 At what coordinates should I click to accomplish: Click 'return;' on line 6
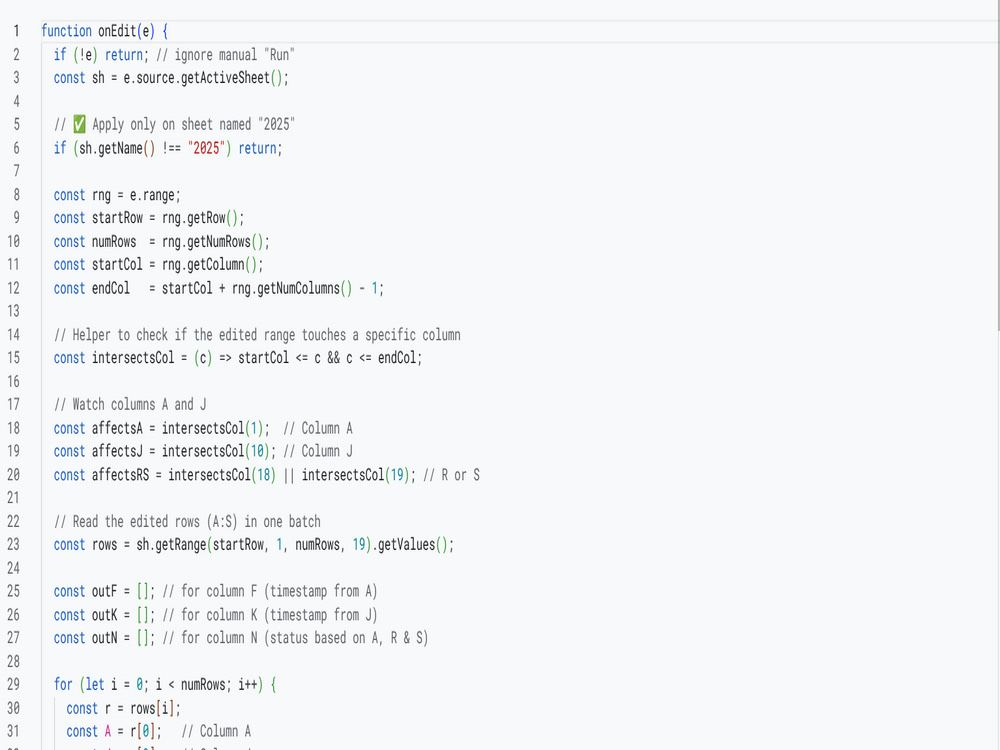tap(260, 148)
